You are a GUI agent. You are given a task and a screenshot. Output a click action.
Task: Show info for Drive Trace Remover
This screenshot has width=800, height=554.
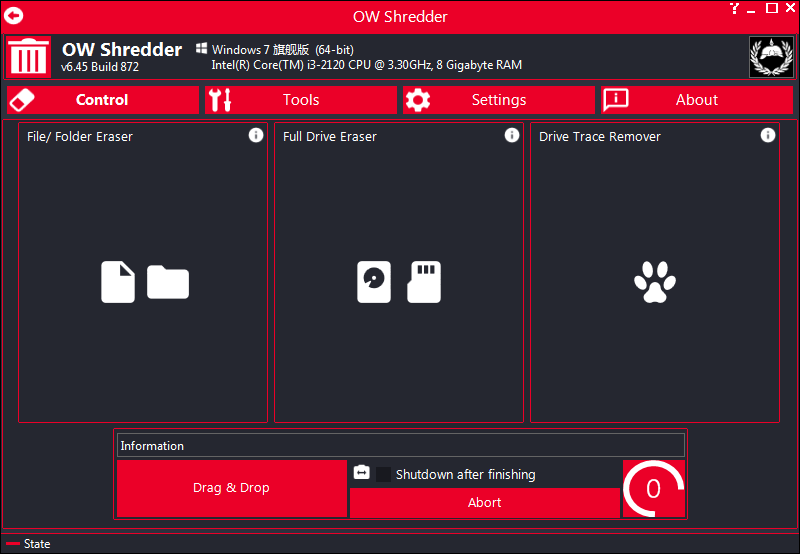click(768, 135)
